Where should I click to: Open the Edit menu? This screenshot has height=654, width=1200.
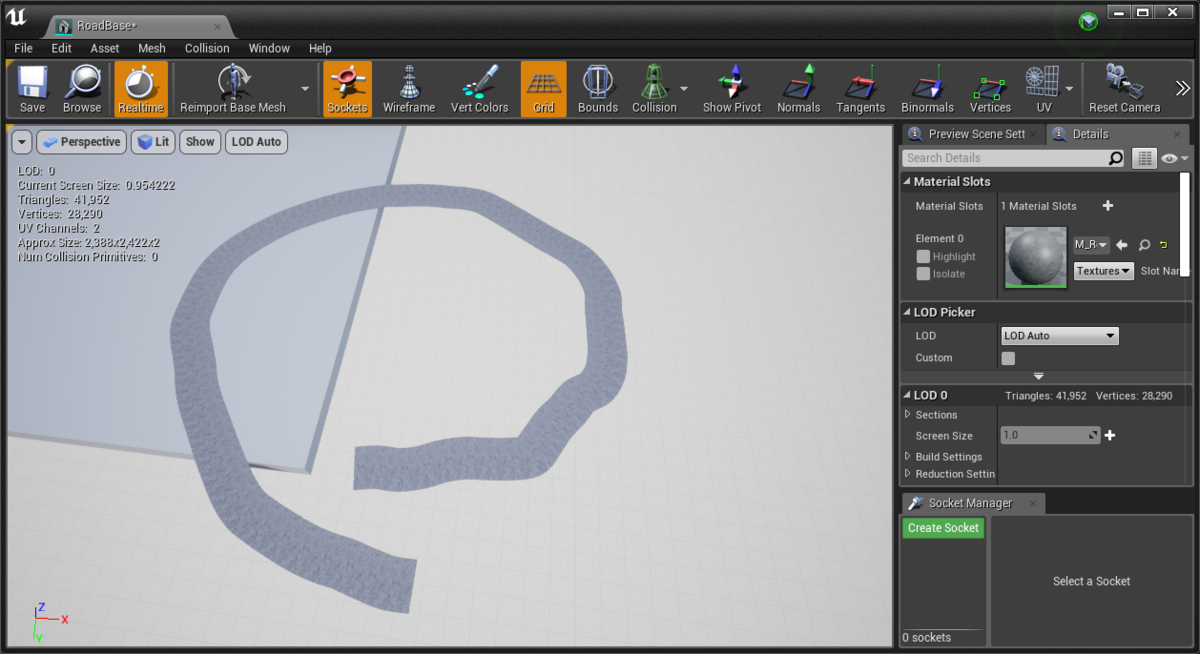coord(62,48)
